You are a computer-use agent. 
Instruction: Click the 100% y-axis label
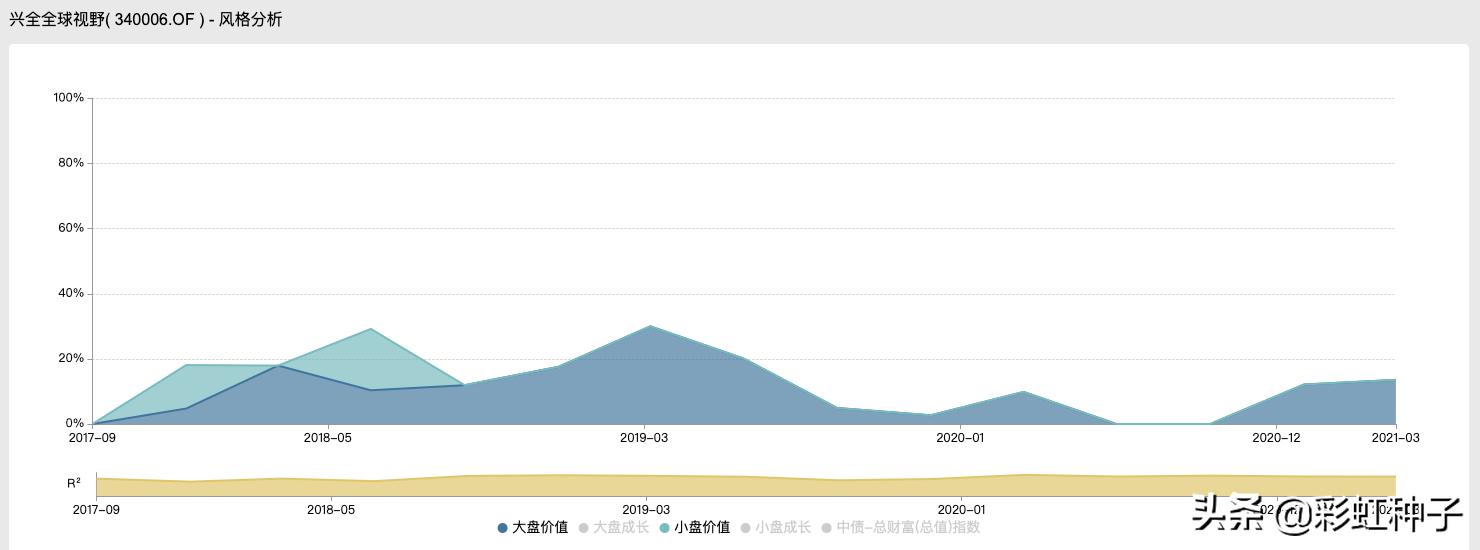(x=68, y=98)
